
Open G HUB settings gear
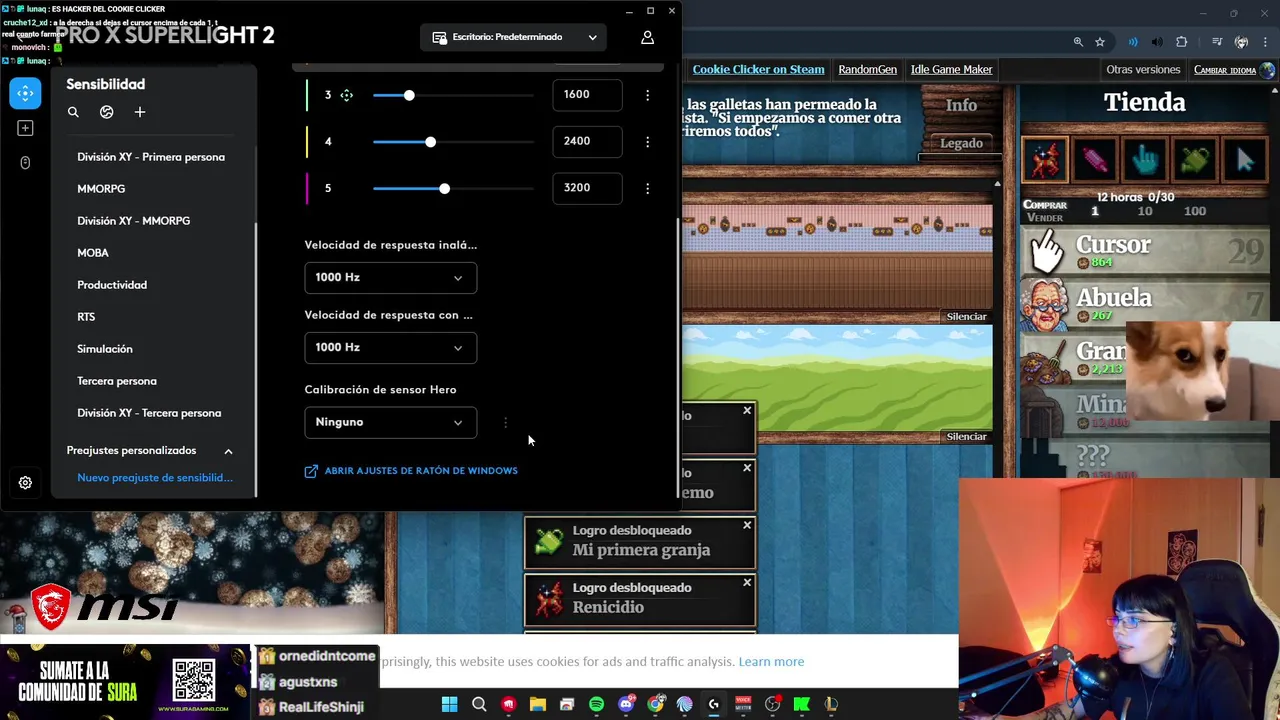[x=25, y=483]
